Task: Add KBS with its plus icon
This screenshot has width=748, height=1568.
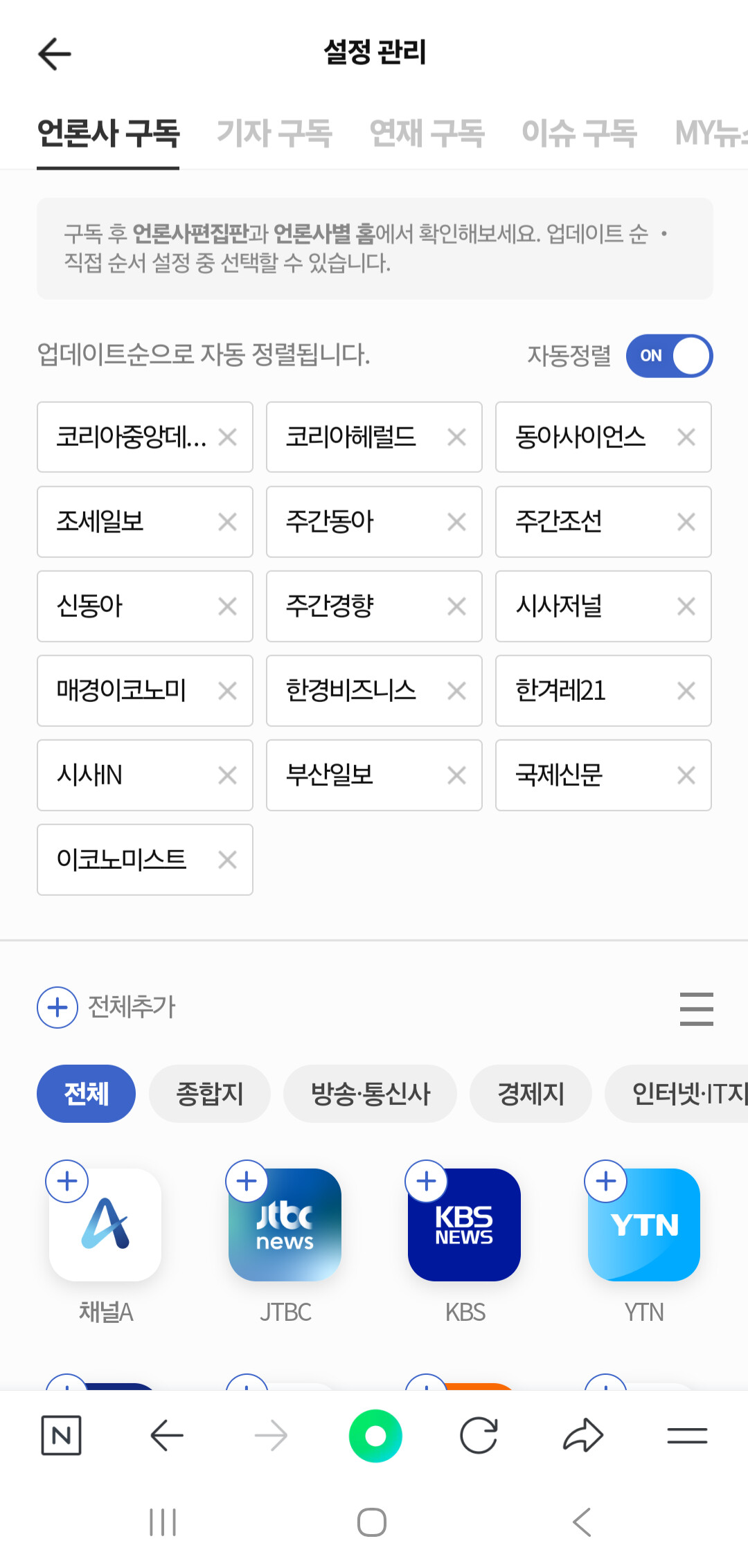Action: pyautogui.click(x=427, y=1181)
